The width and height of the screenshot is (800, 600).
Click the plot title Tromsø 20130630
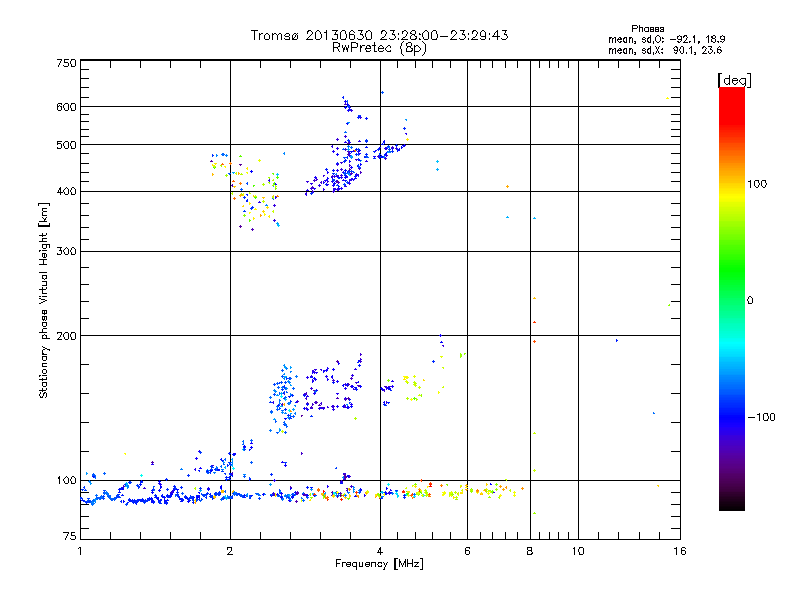[x=379, y=35]
